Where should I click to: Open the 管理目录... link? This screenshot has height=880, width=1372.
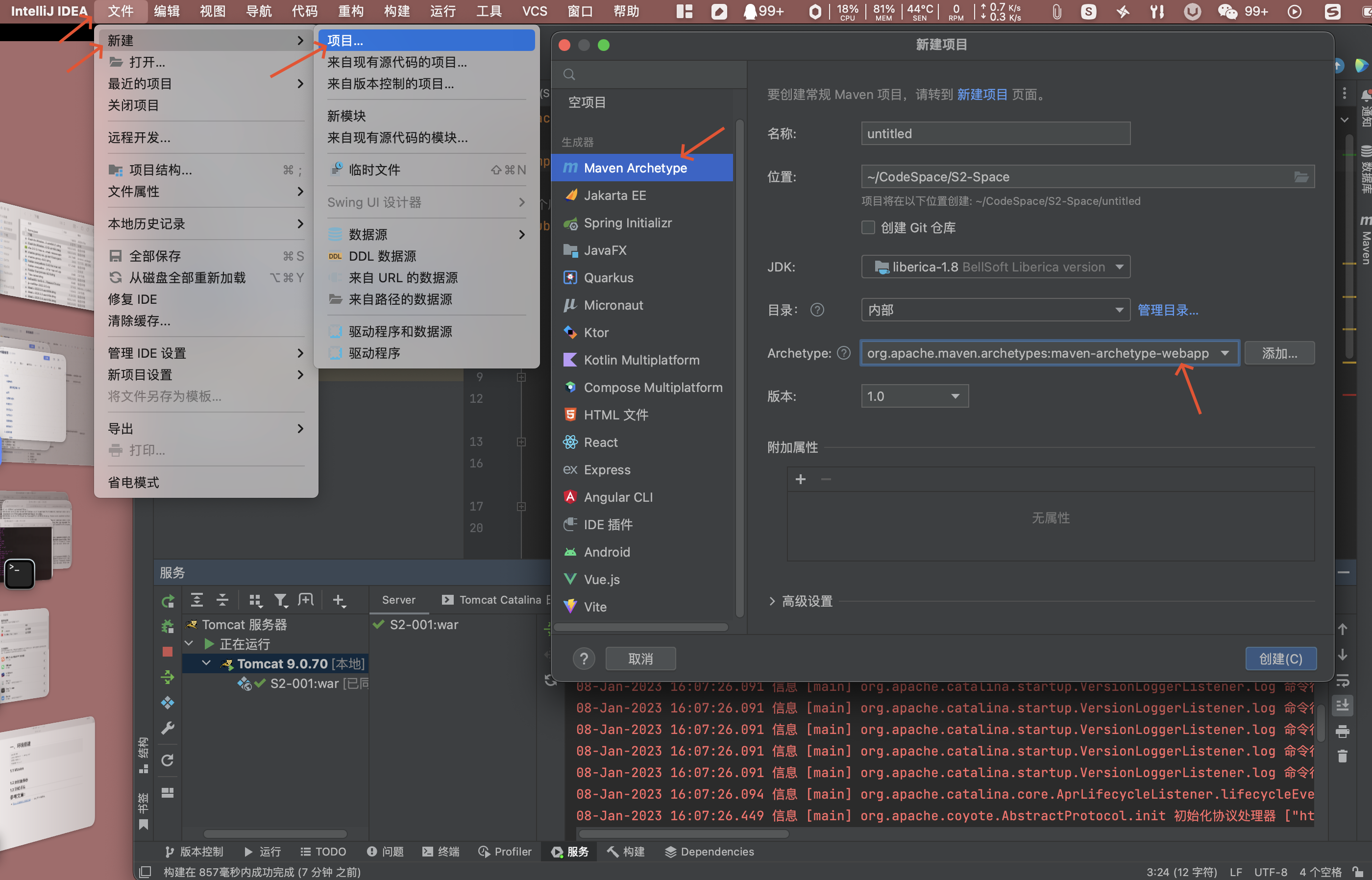(x=1168, y=310)
